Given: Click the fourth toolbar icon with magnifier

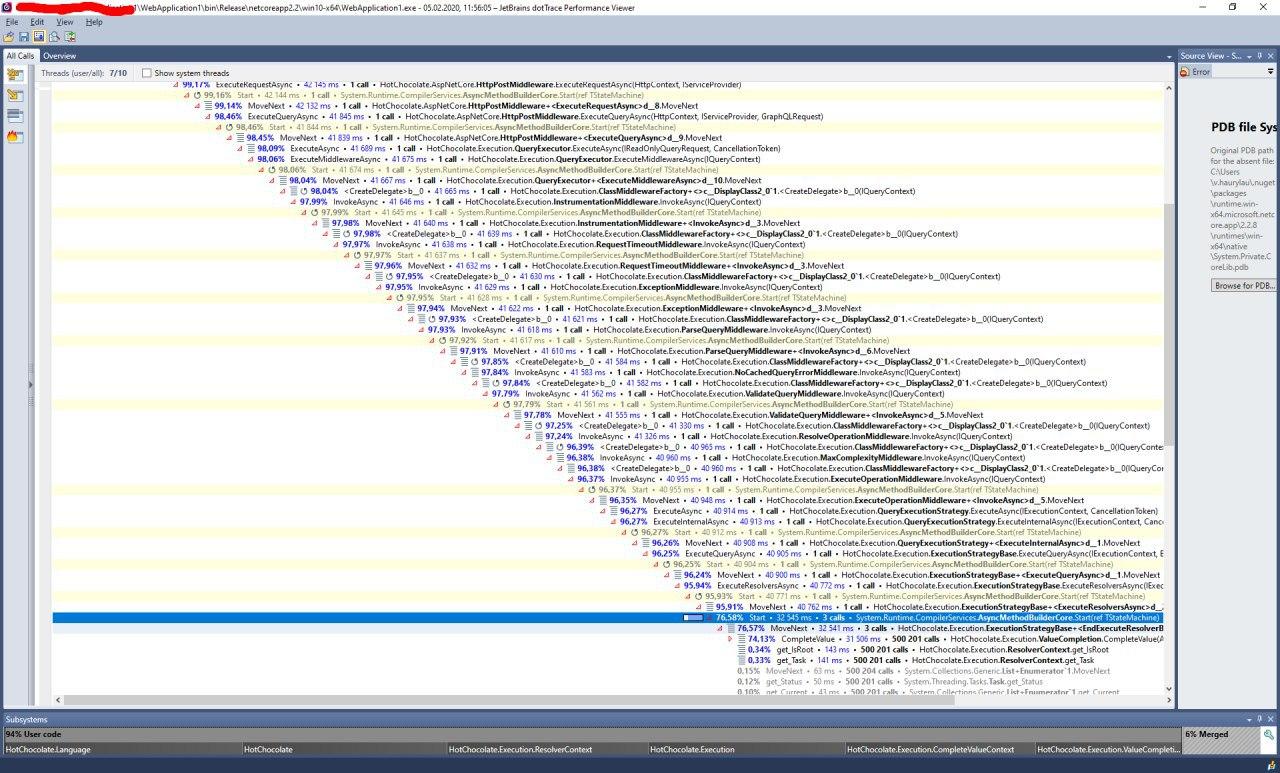Looking at the screenshot, I should point(55,37).
